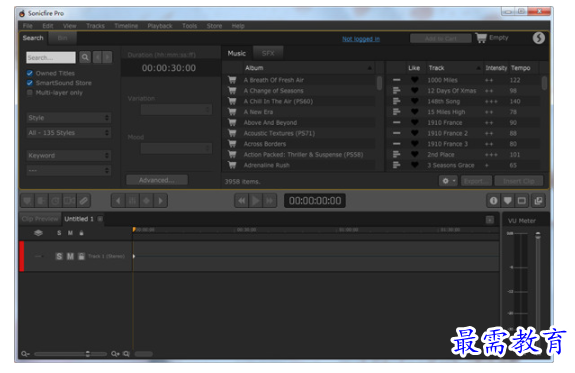Click the duplicate windows icon
This screenshot has width=575, height=373.
click(538, 201)
